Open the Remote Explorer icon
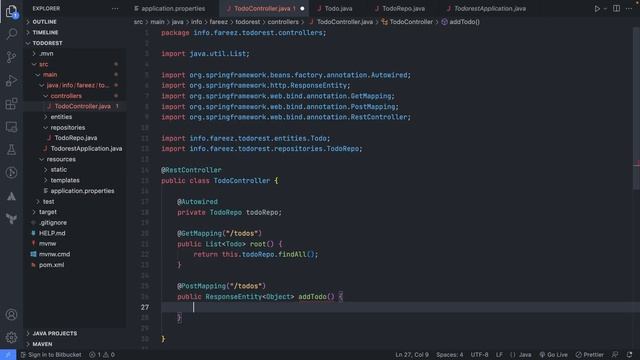 click(11, 127)
